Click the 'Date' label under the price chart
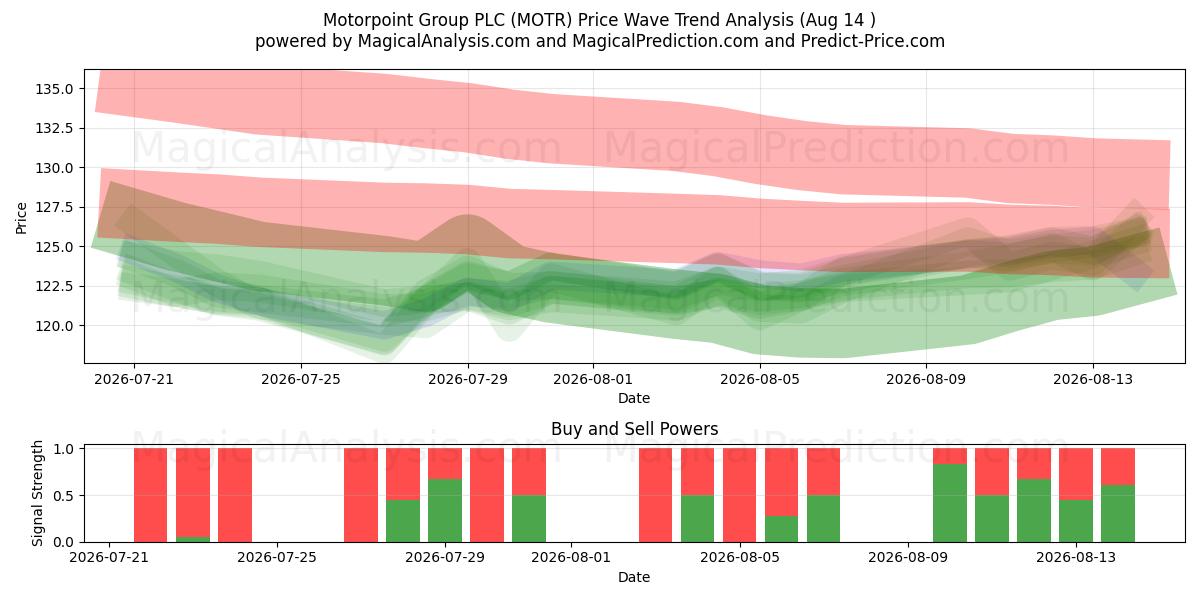This screenshot has width=1200, height=600. point(634,398)
